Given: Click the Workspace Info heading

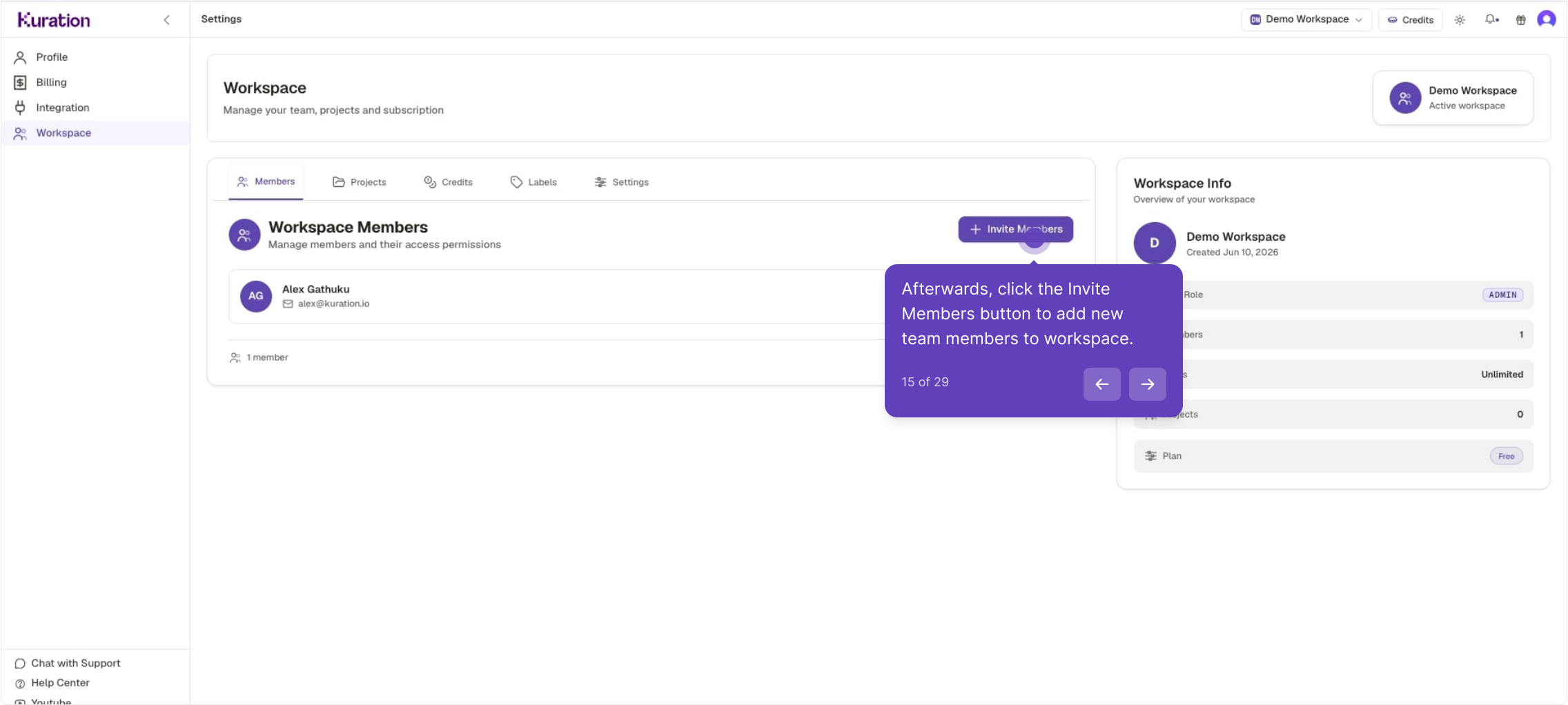Looking at the screenshot, I should [1182, 183].
